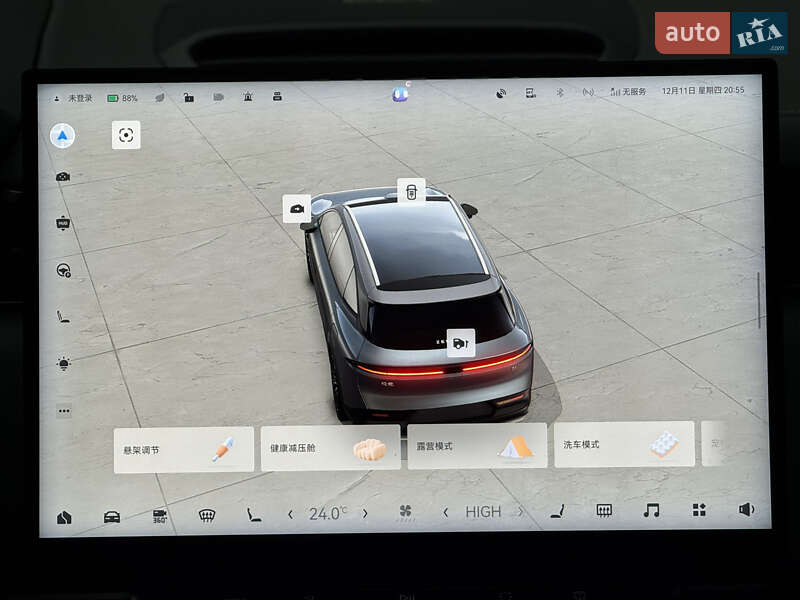Expand the three-dots more menu

[64, 410]
